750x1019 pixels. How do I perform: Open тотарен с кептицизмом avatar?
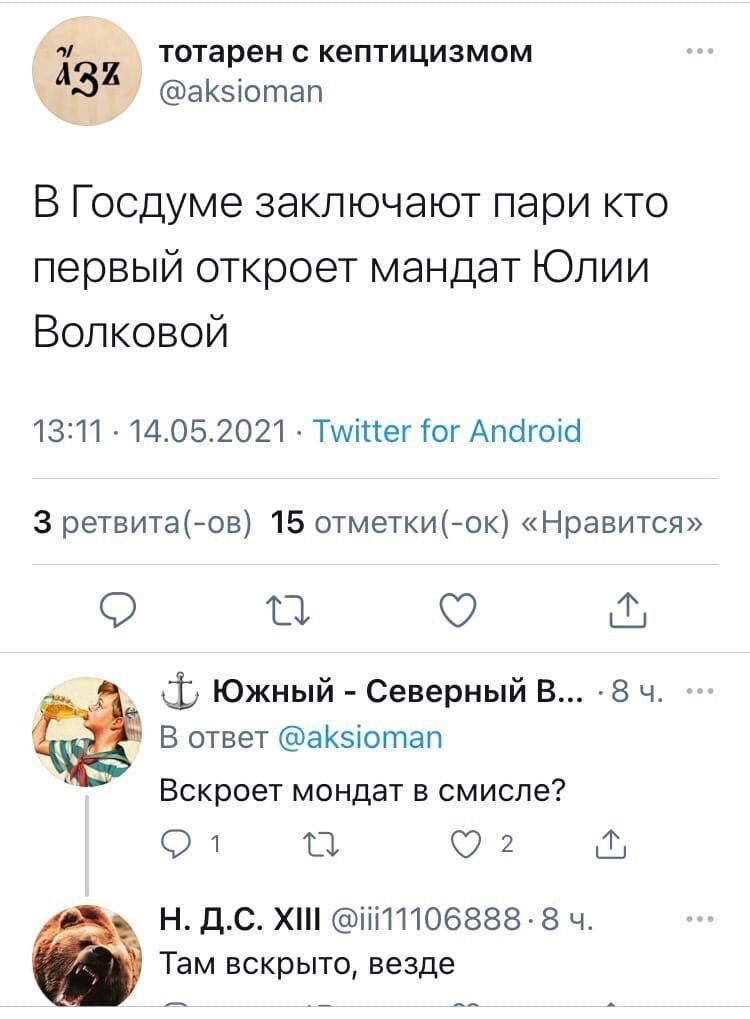[x=86, y=71]
